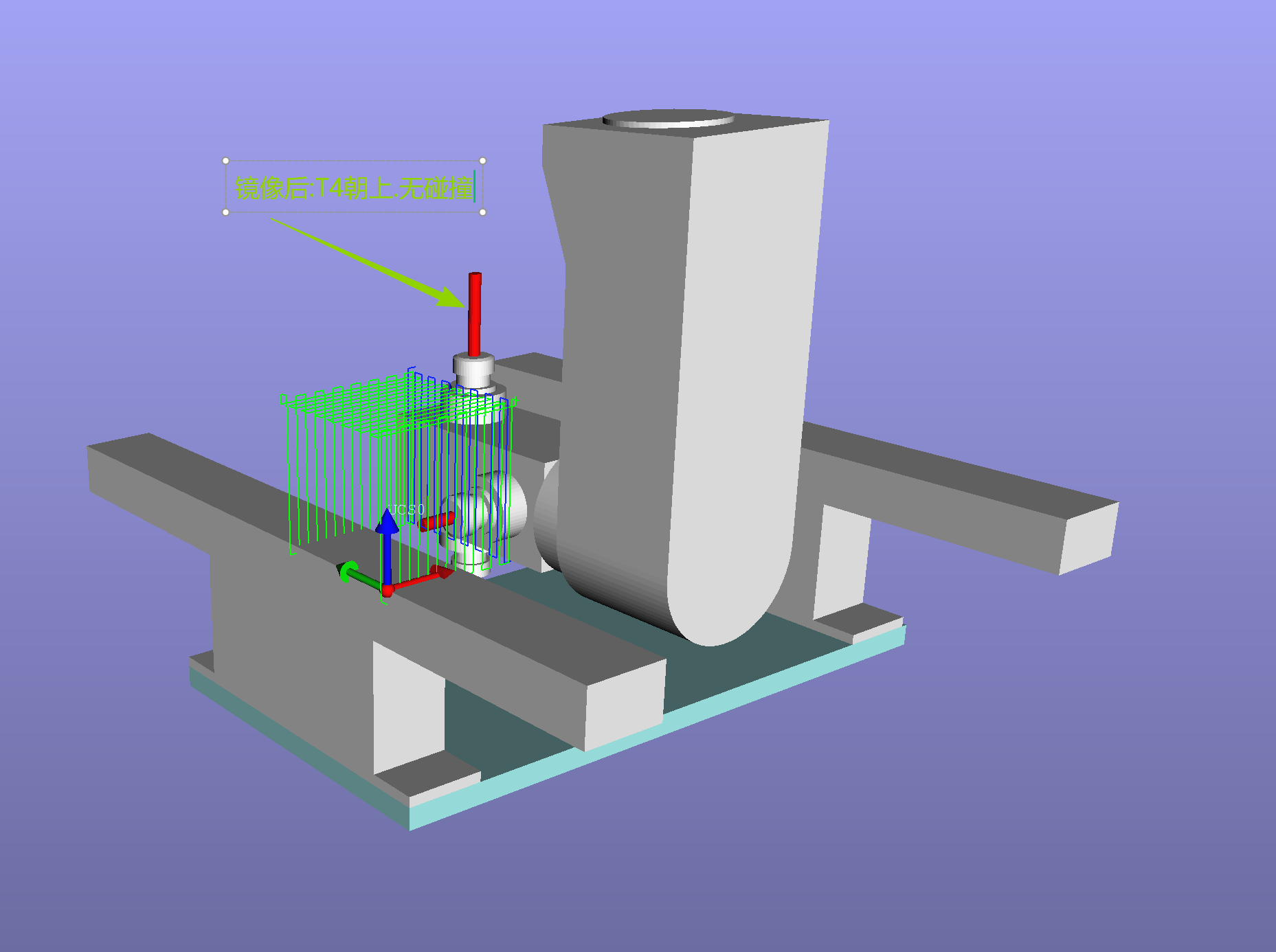Click the bottom-right text box resize handle
Viewport: 1276px width, 952px height.
[482, 212]
